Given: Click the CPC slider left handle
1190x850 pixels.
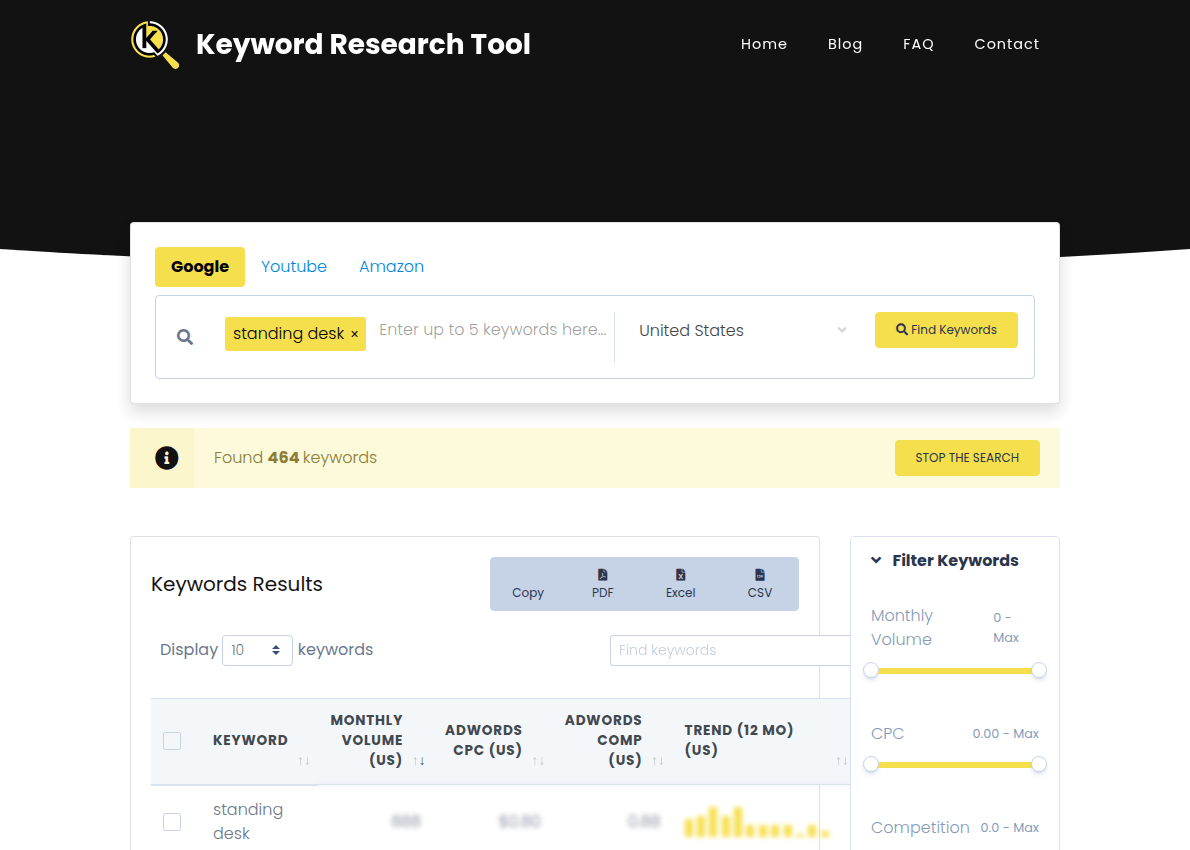Looking at the screenshot, I should (x=871, y=764).
